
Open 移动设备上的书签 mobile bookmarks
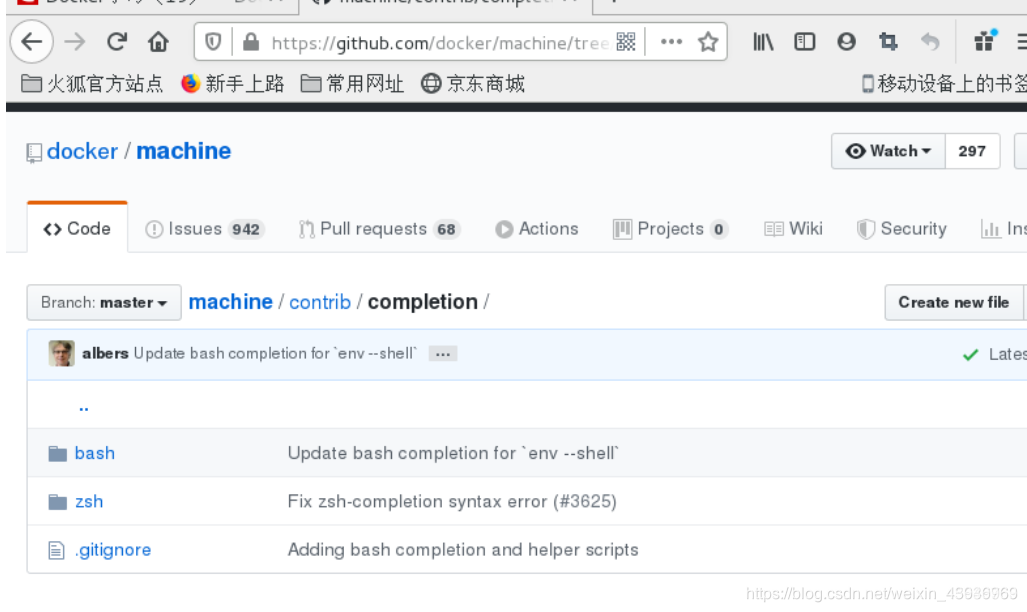point(944,84)
